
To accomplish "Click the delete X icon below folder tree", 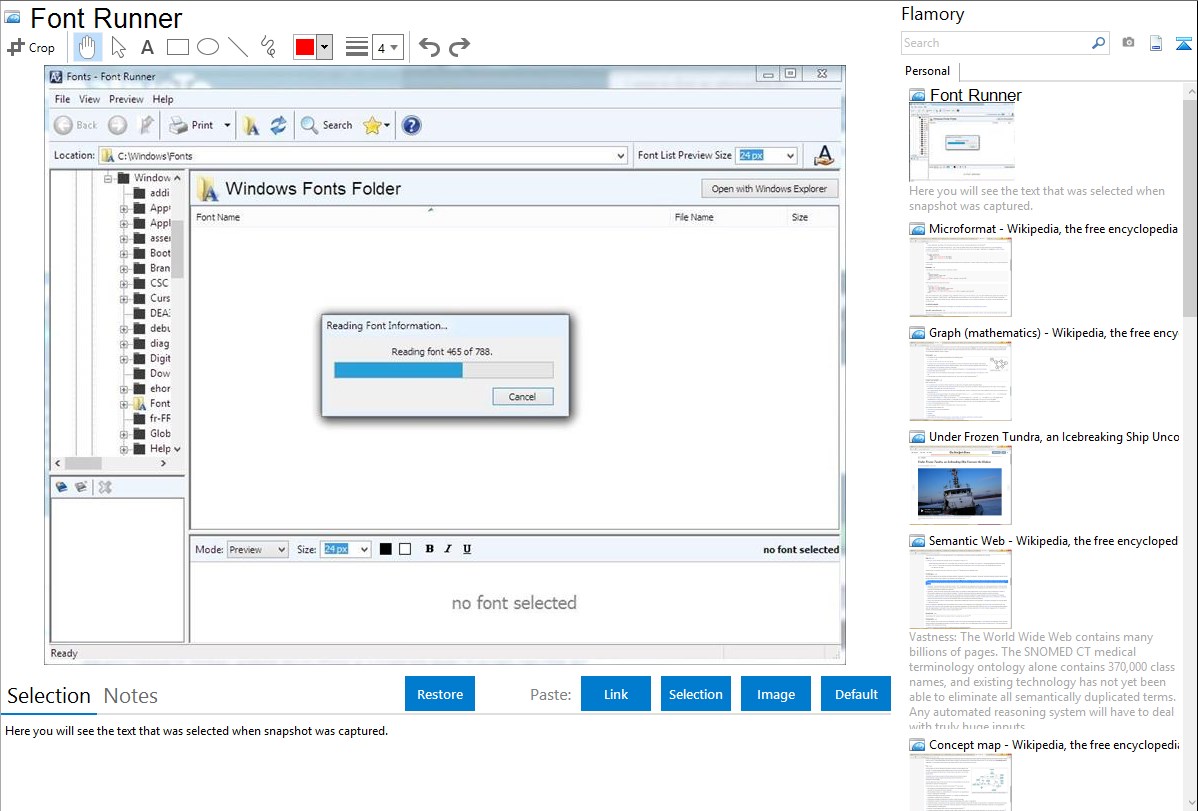I will click(105, 487).
